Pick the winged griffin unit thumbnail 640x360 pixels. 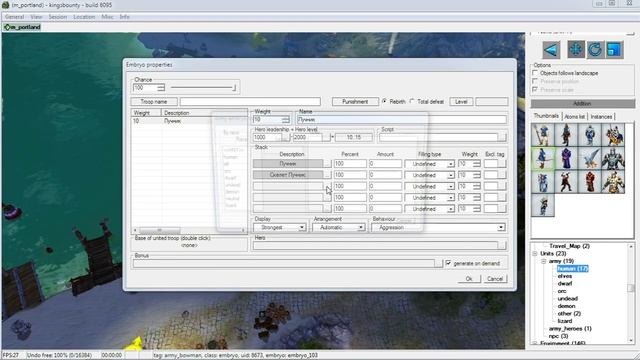(589, 158)
